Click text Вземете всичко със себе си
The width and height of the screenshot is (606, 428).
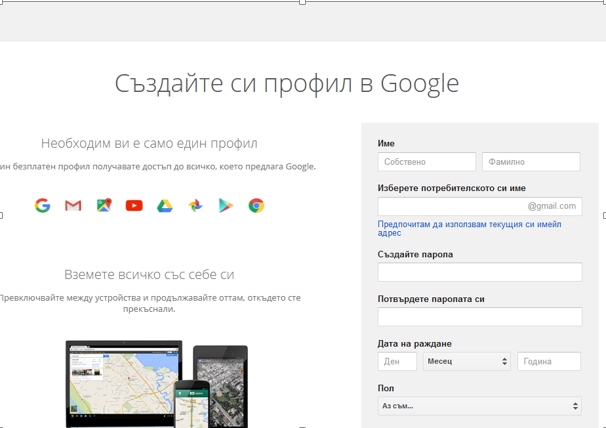click(149, 275)
